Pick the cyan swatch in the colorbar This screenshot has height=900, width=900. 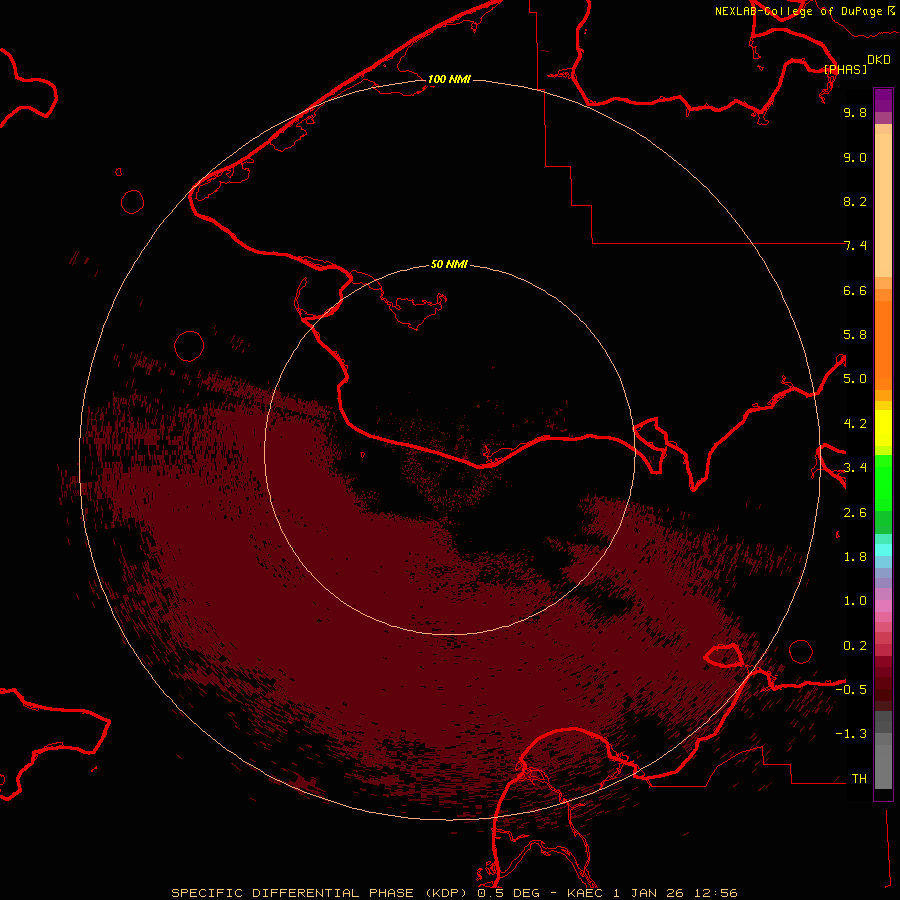tap(883, 550)
